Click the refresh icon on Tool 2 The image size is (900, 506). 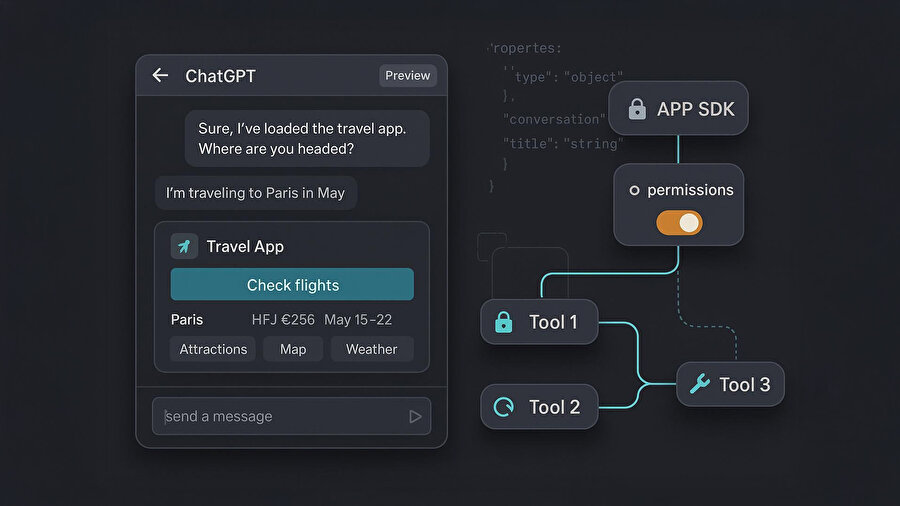click(504, 407)
